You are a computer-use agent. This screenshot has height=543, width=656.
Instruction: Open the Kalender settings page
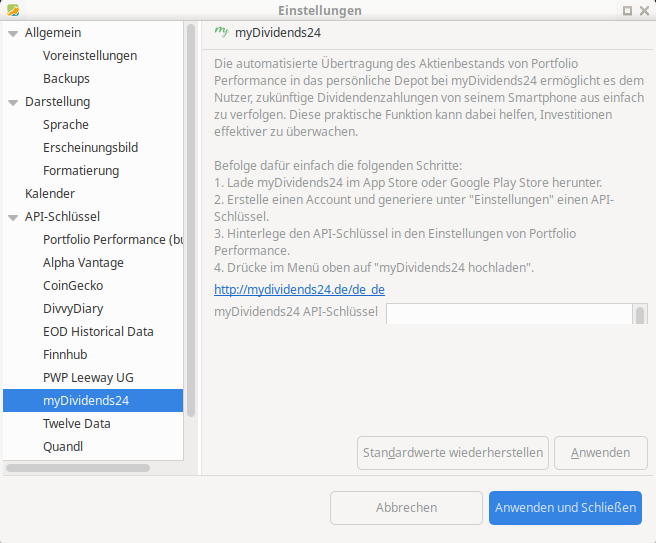coord(50,194)
